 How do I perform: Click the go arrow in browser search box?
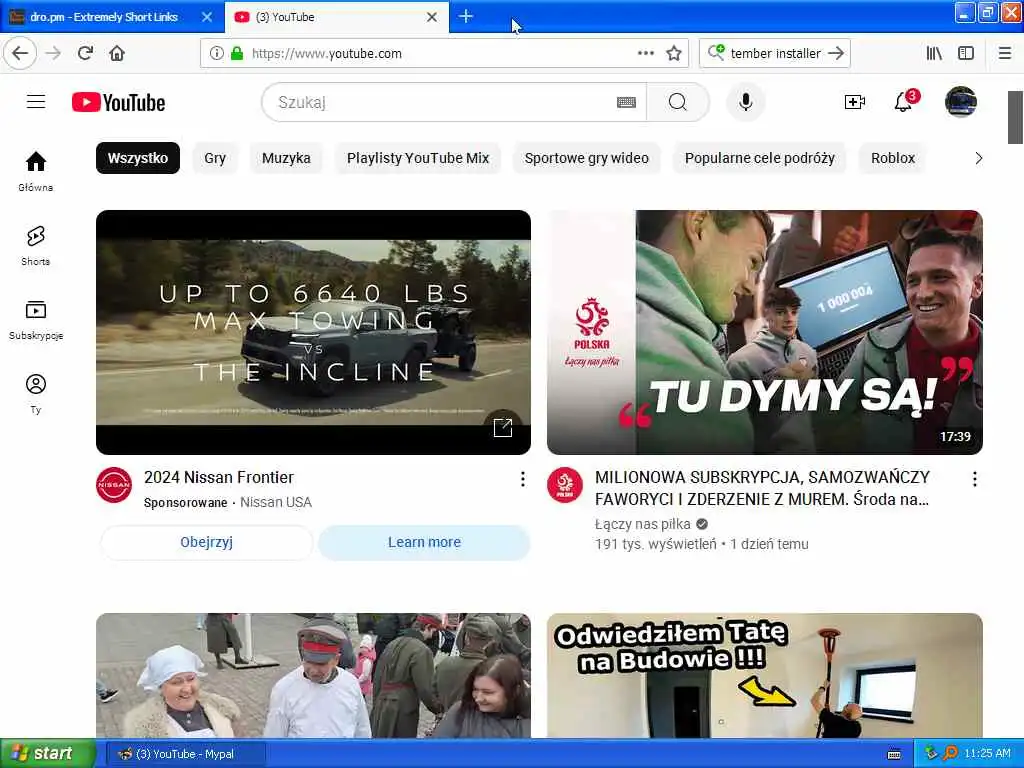[x=836, y=53]
